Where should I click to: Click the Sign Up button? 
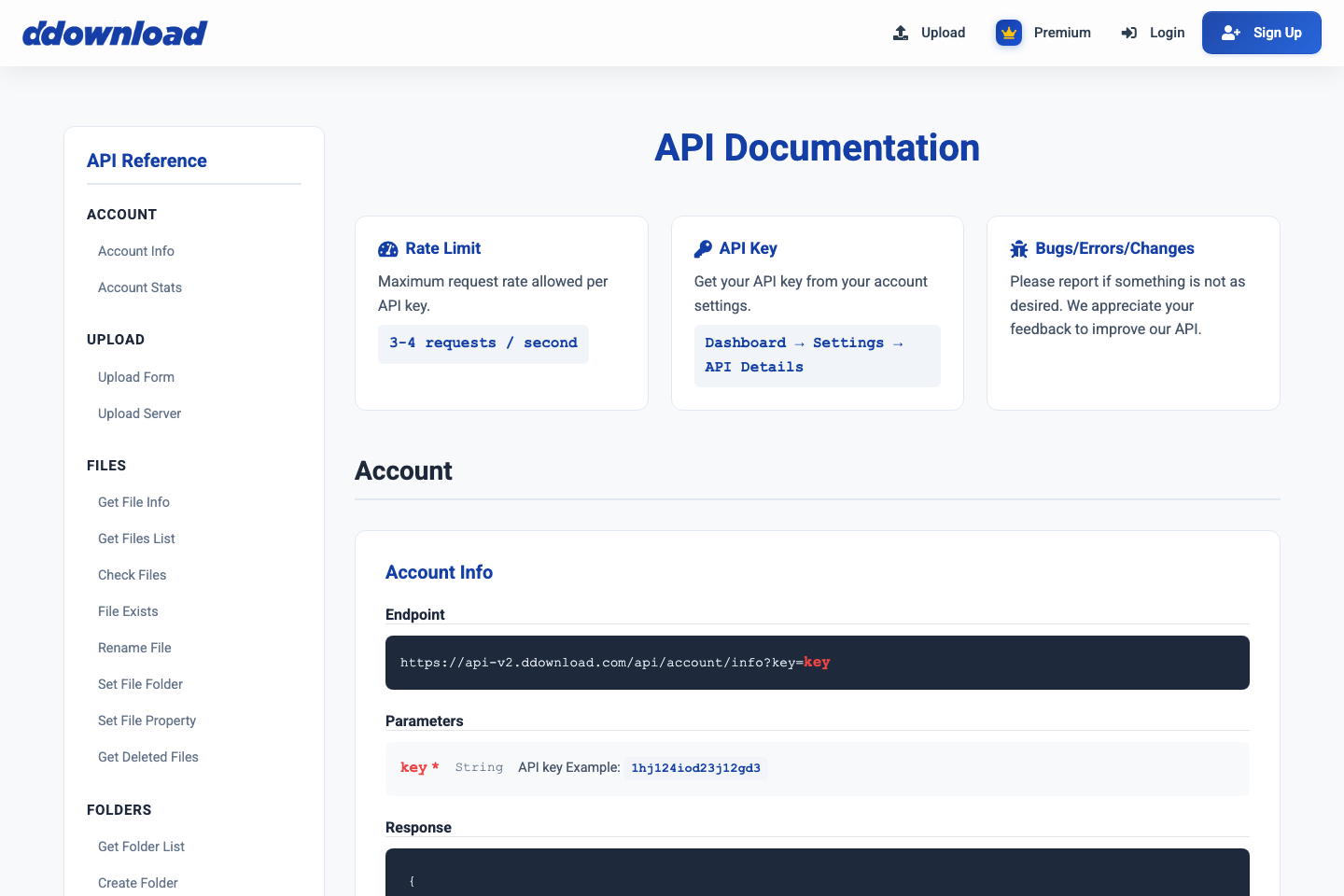coord(1262,32)
